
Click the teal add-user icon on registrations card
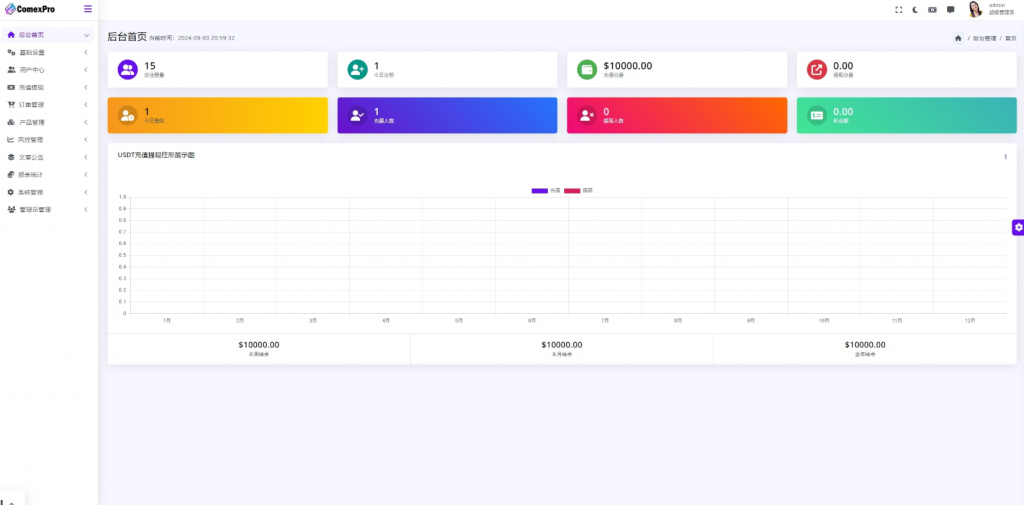357,69
